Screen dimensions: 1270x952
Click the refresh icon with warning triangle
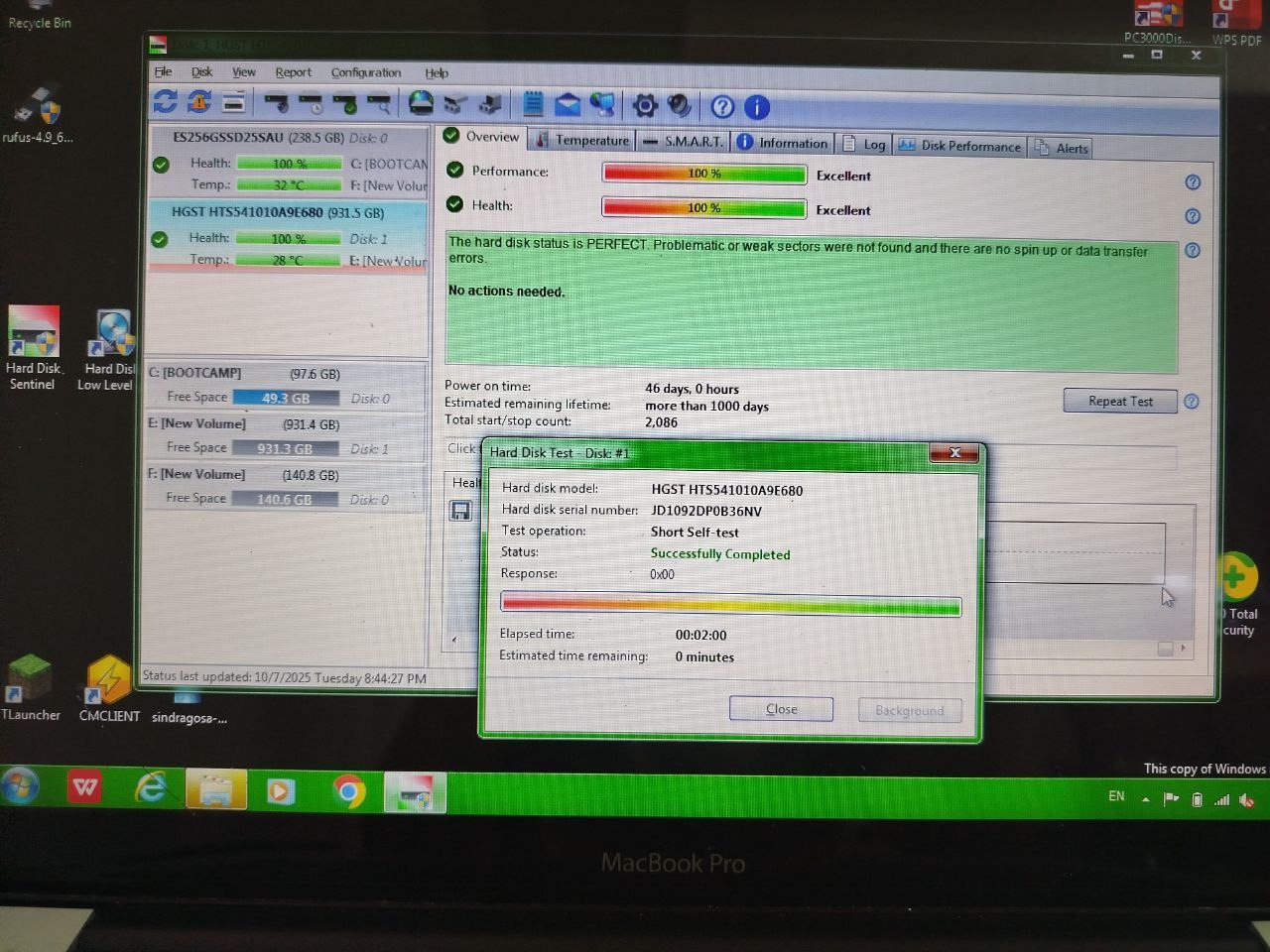click(x=199, y=101)
